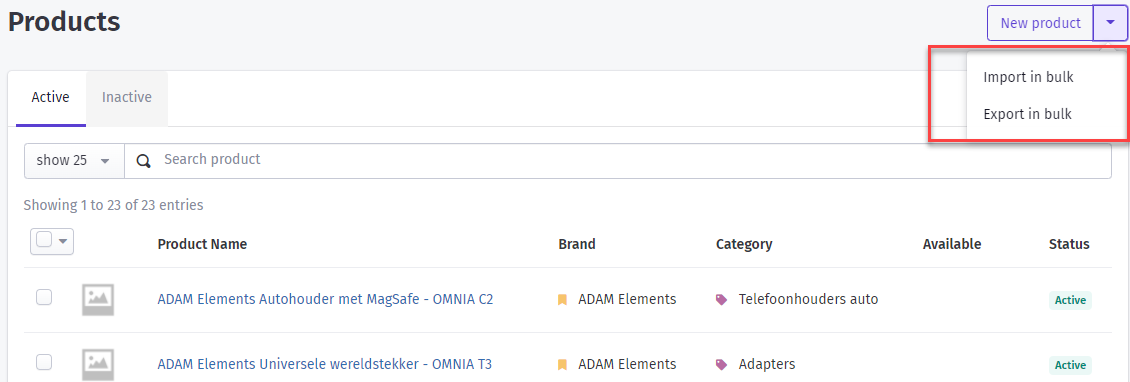This screenshot has width=1130, height=382.
Task: Select Import in bulk menu option
Action: click(1028, 77)
